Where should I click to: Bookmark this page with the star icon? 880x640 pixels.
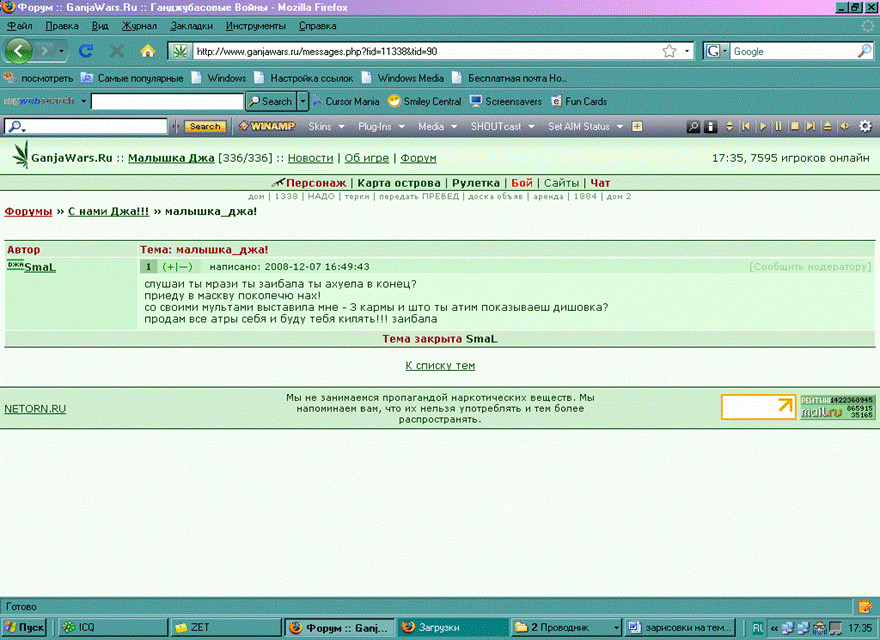pyautogui.click(x=669, y=51)
